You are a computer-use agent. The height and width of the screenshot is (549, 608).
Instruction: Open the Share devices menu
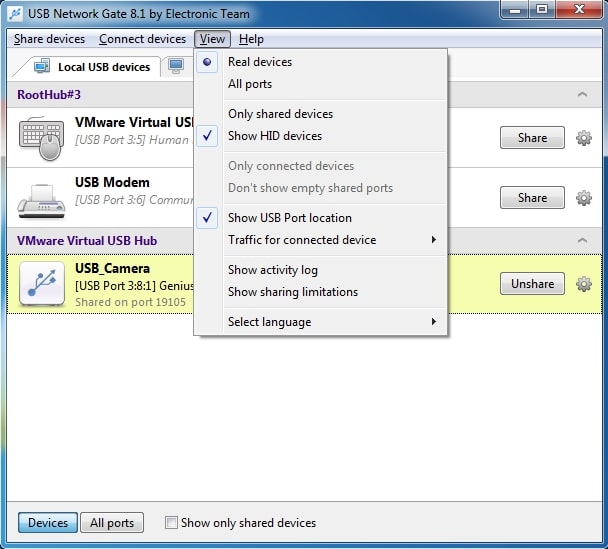point(49,39)
